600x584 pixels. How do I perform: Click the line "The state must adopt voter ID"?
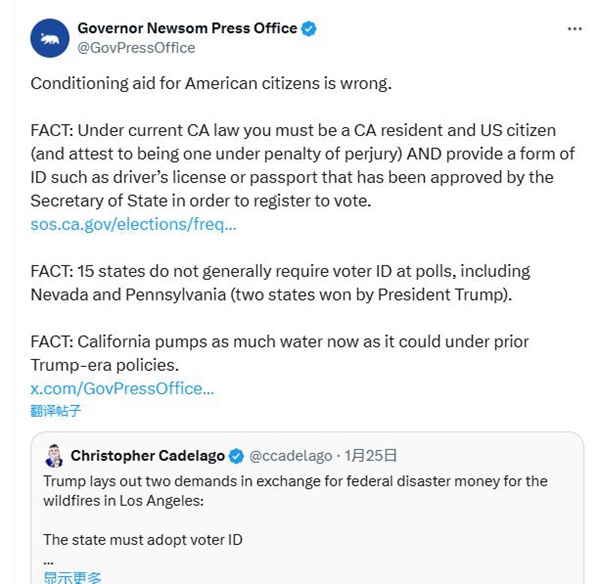[x=143, y=540]
